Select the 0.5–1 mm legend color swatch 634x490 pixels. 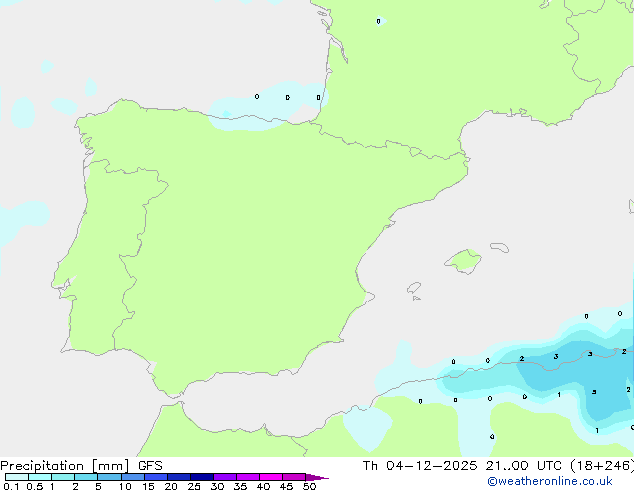click(x=40, y=477)
